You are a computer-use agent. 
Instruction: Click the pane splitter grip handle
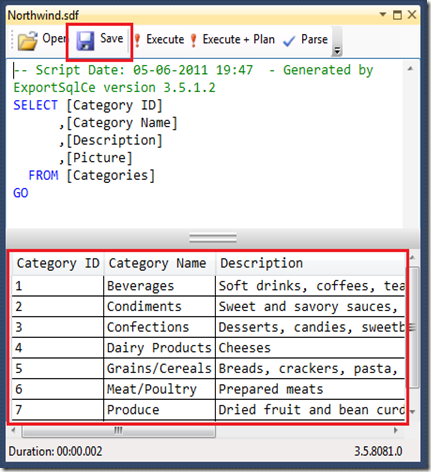pyautogui.click(x=213, y=238)
